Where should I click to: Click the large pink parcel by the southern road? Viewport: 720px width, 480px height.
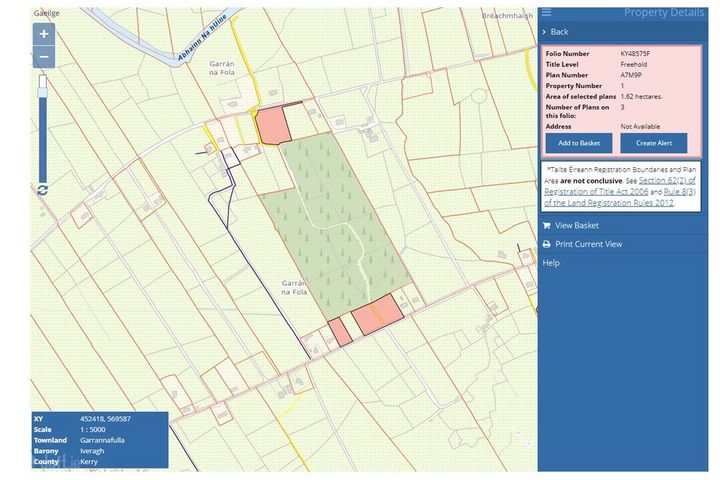[378, 311]
